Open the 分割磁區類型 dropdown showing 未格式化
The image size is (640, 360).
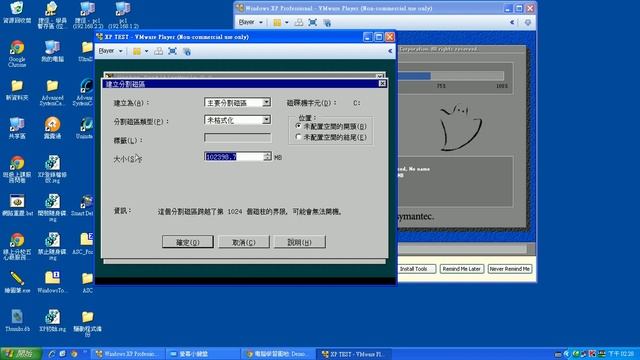coord(238,120)
